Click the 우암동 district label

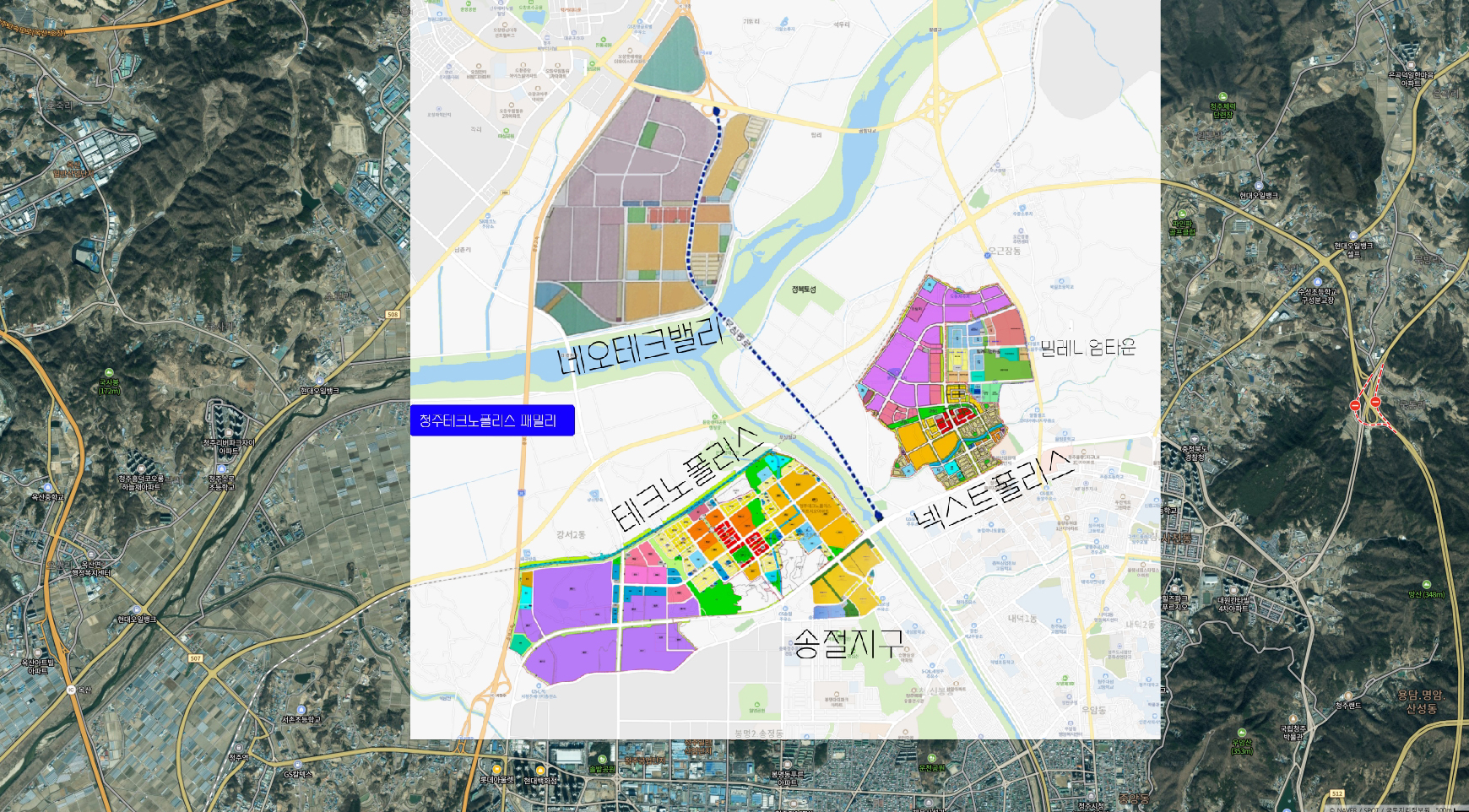click(1093, 710)
